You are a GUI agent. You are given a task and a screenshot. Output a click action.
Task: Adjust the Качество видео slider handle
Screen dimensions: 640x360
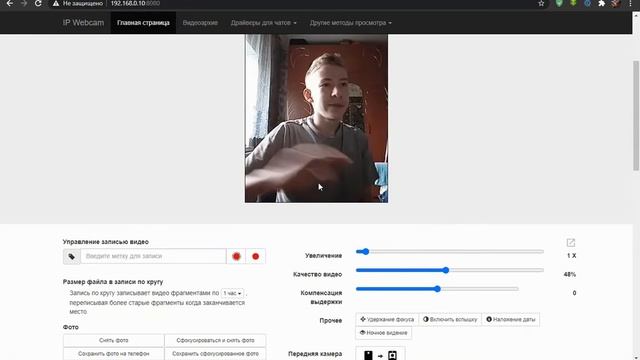(x=446, y=270)
